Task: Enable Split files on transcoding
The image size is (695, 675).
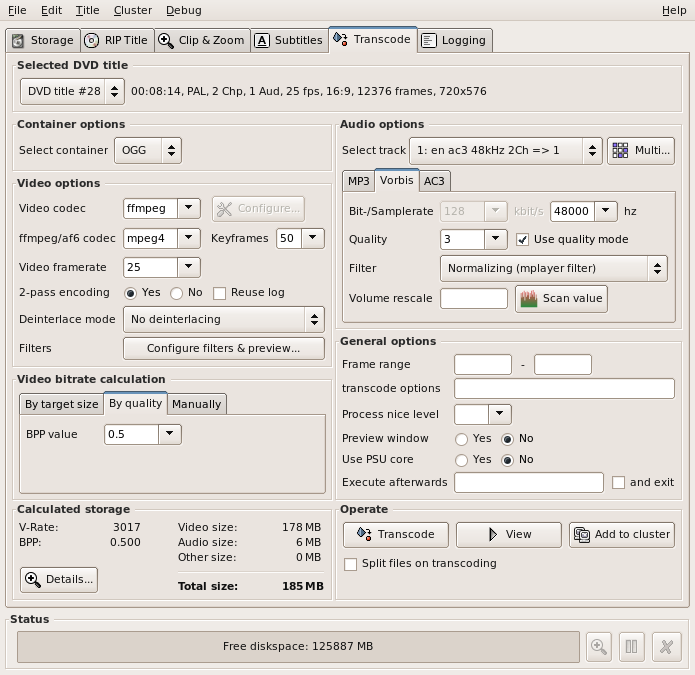Action: 350,564
